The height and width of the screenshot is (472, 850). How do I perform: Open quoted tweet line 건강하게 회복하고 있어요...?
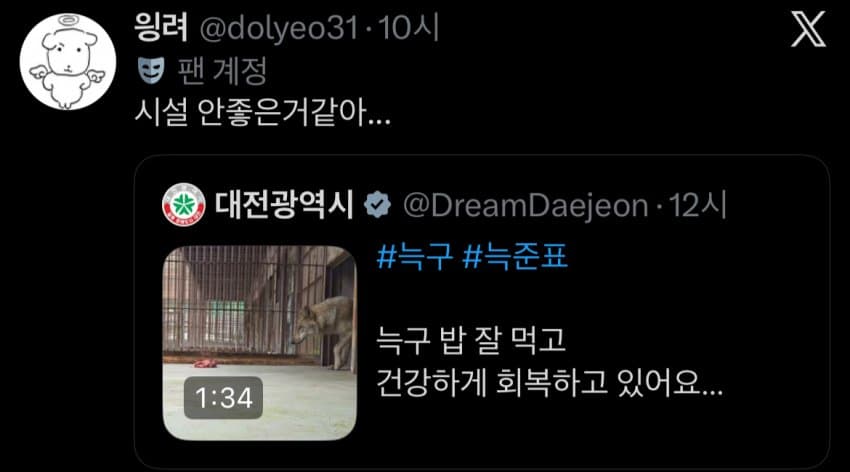click(550, 383)
